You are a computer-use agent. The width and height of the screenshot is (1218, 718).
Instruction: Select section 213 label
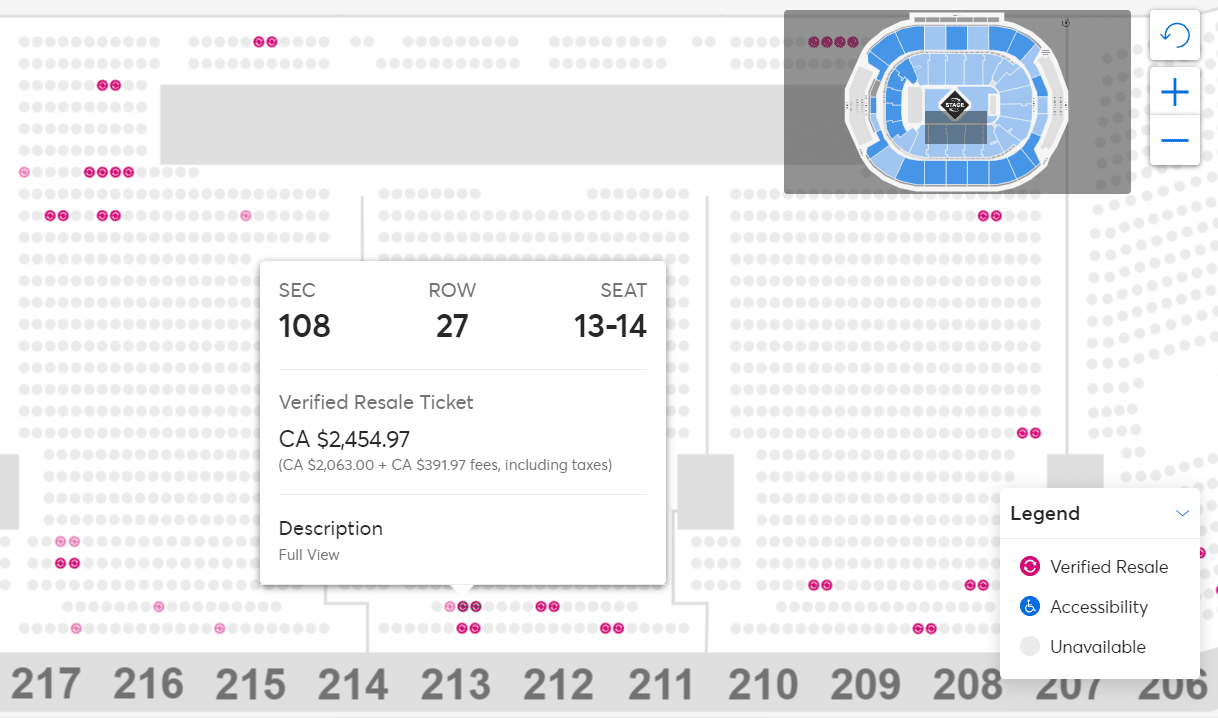coord(455,685)
